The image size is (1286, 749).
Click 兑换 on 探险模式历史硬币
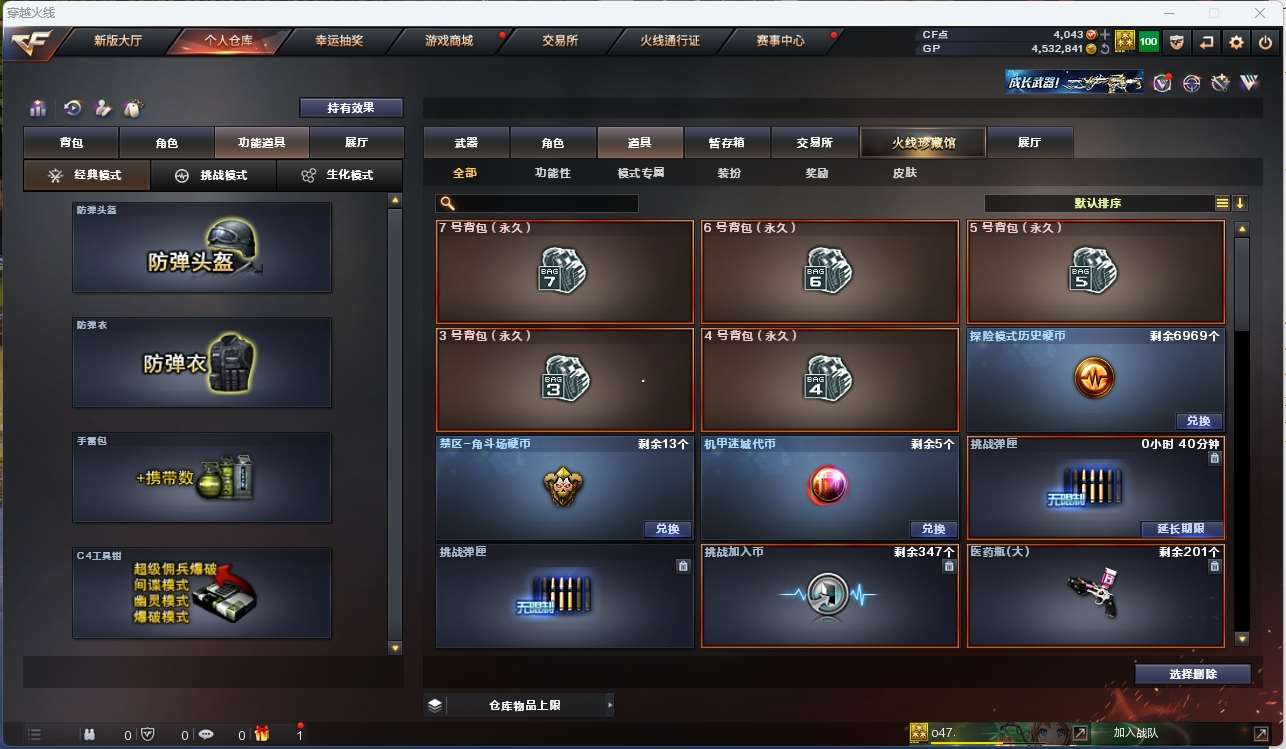[1198, 421]
